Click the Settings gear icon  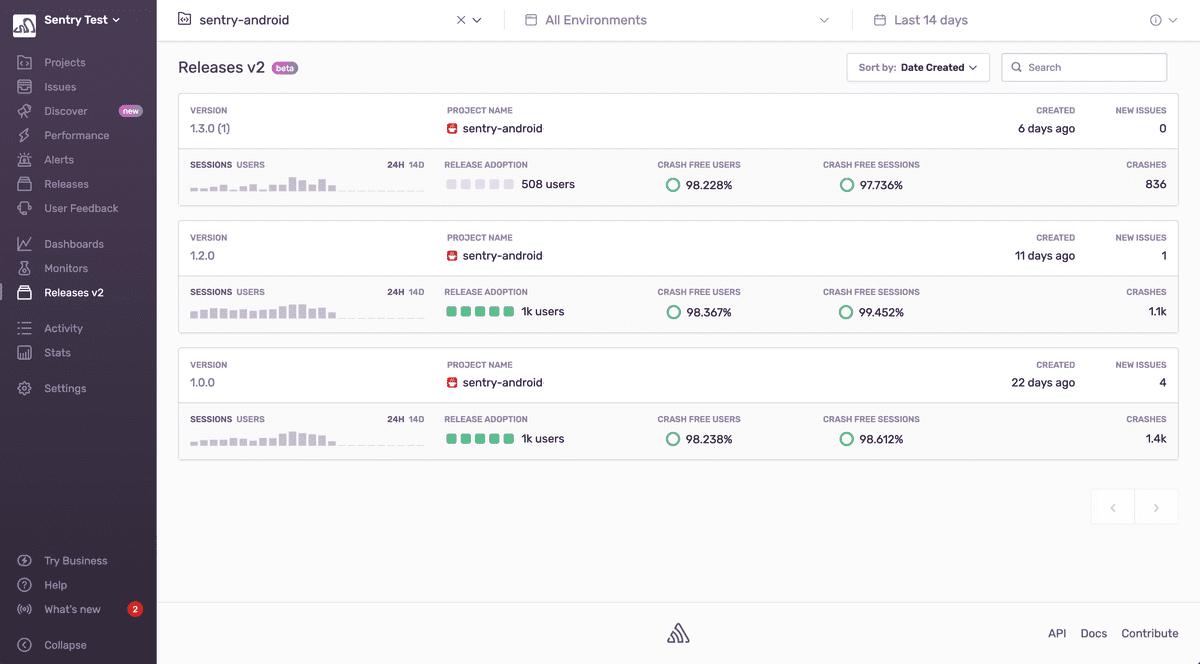click(x=25, y=388)
